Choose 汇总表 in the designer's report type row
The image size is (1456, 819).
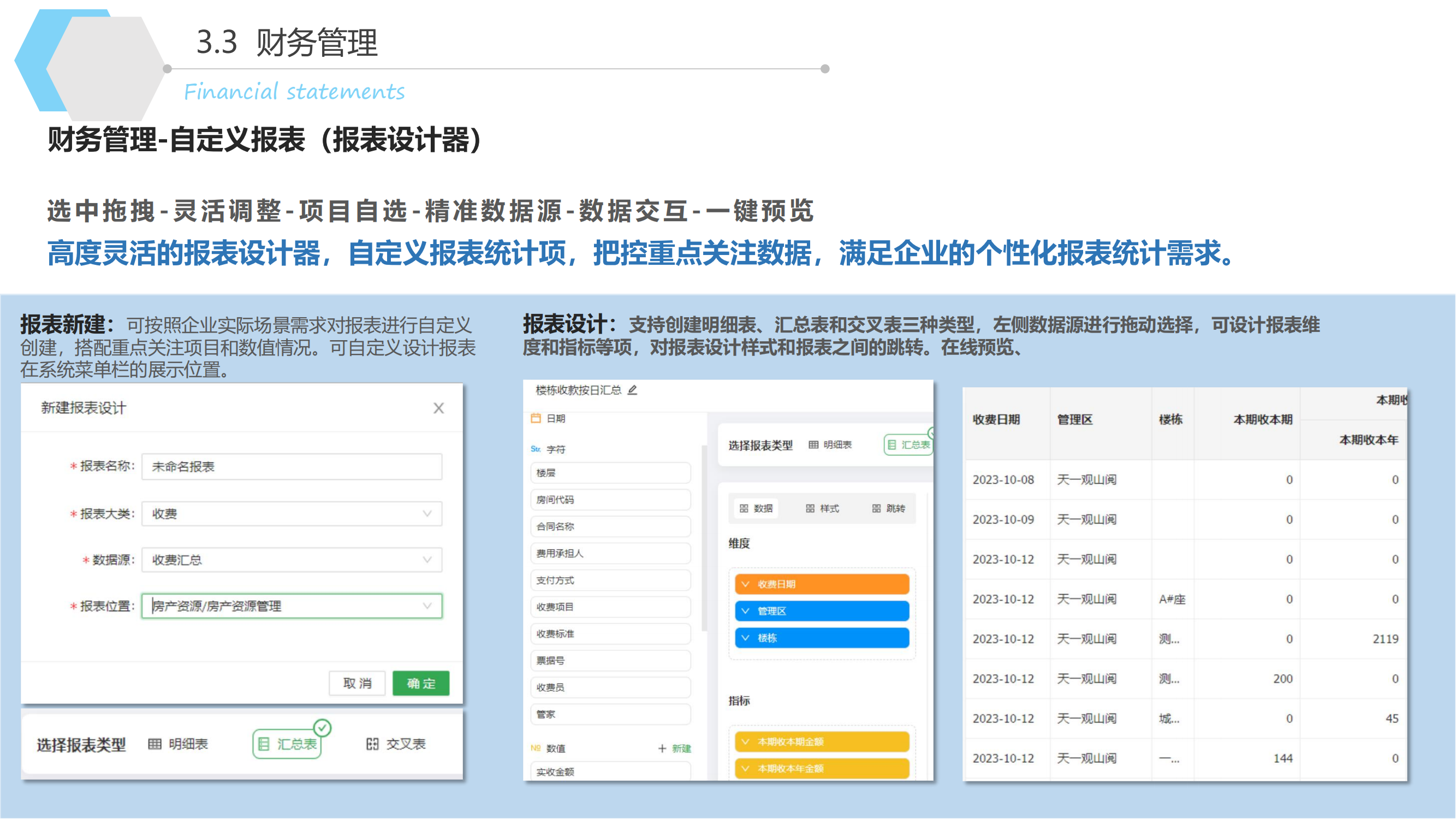click(908, 445)
